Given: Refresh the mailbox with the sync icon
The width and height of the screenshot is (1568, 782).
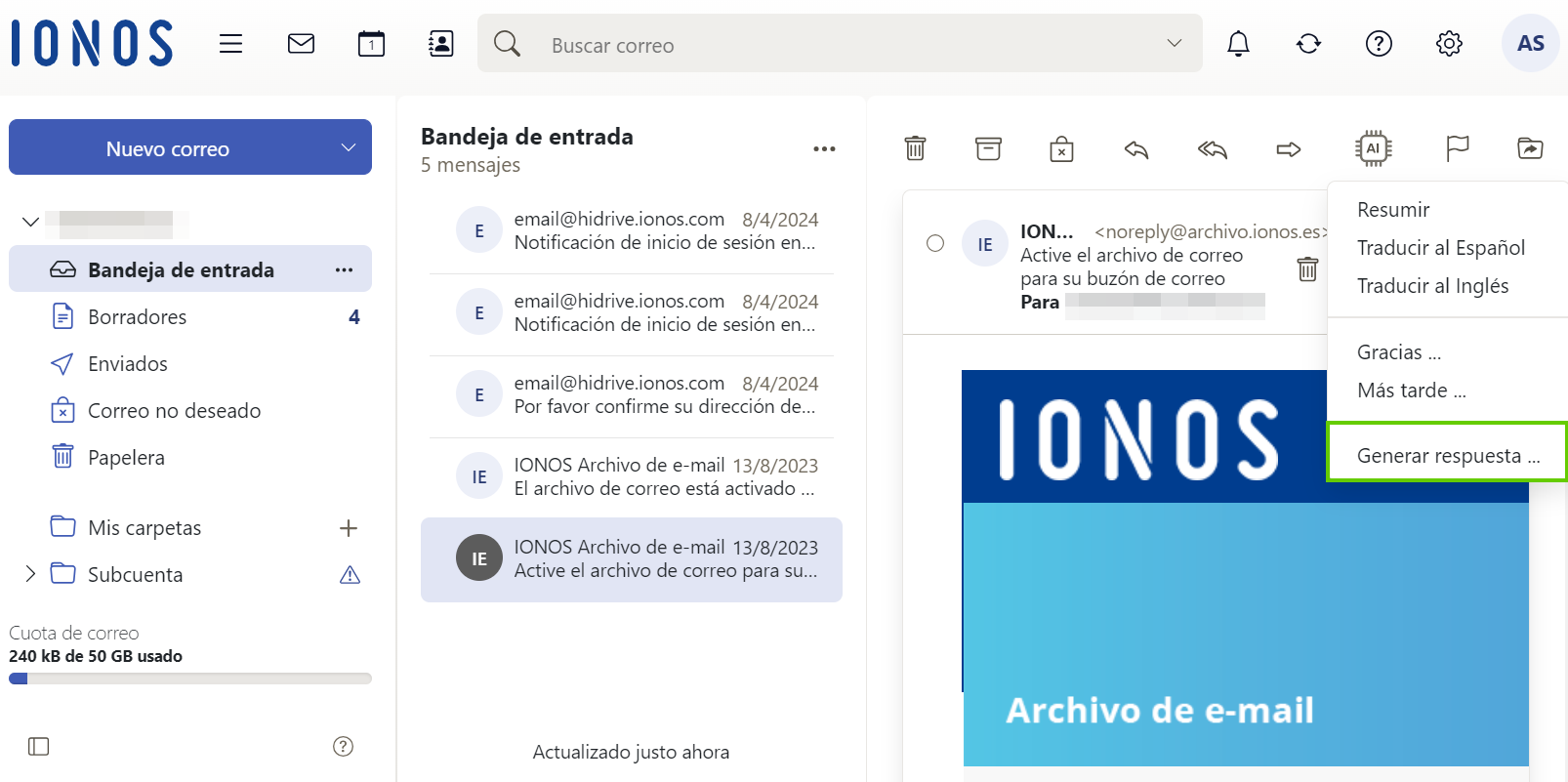Looking at the screenshot, I should pos(1308,44).
